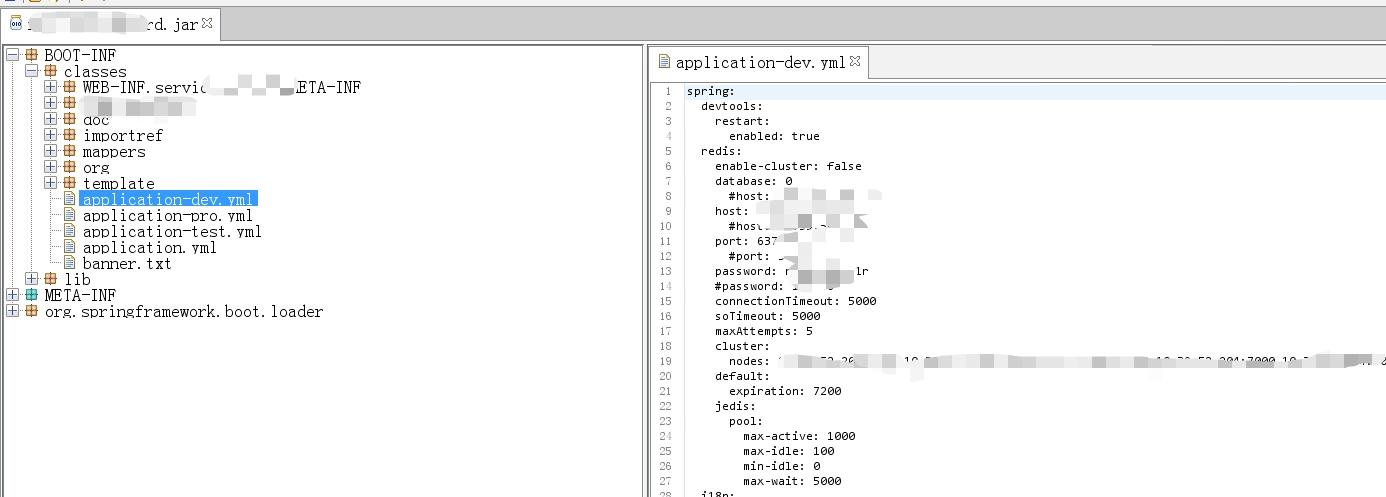Click the 'spring:' line in the editor
The height and width of the screenshot is (497, 1386).
point(710,91)
